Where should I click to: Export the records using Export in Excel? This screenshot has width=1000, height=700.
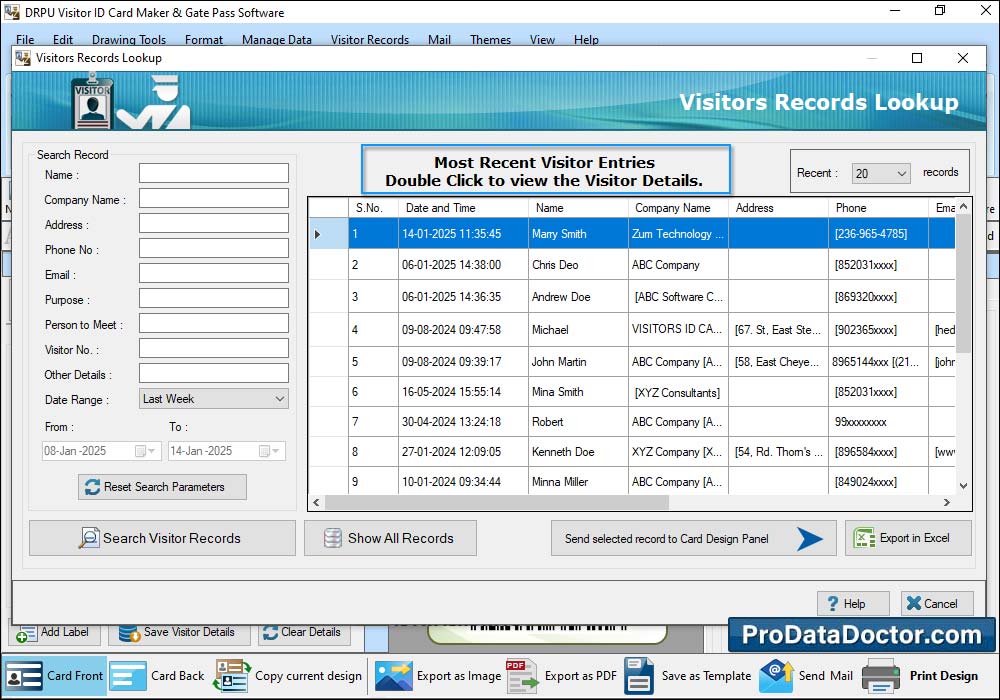pos(908,538)
